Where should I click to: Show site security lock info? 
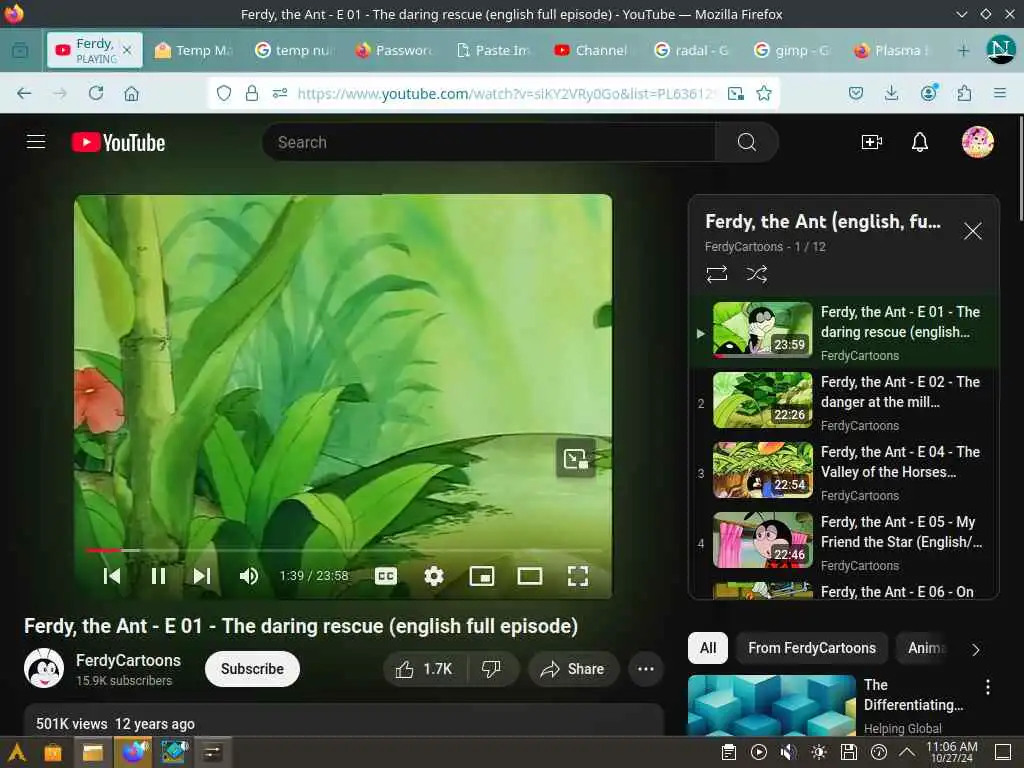point(251,93)
